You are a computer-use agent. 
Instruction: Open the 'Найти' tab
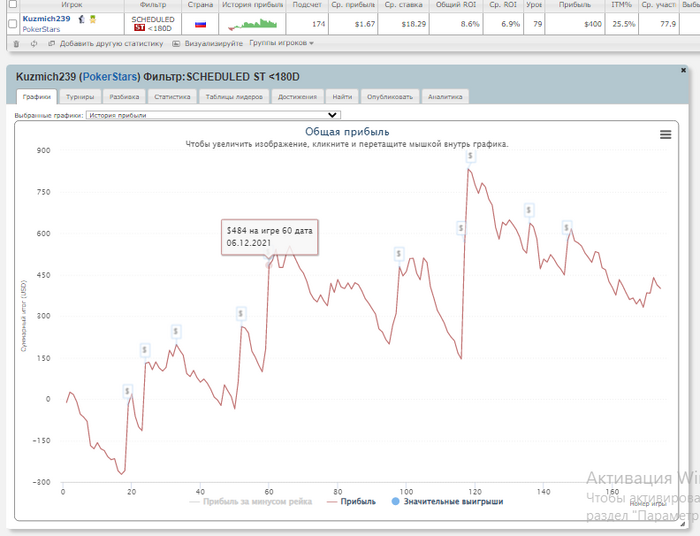point(342,96)
